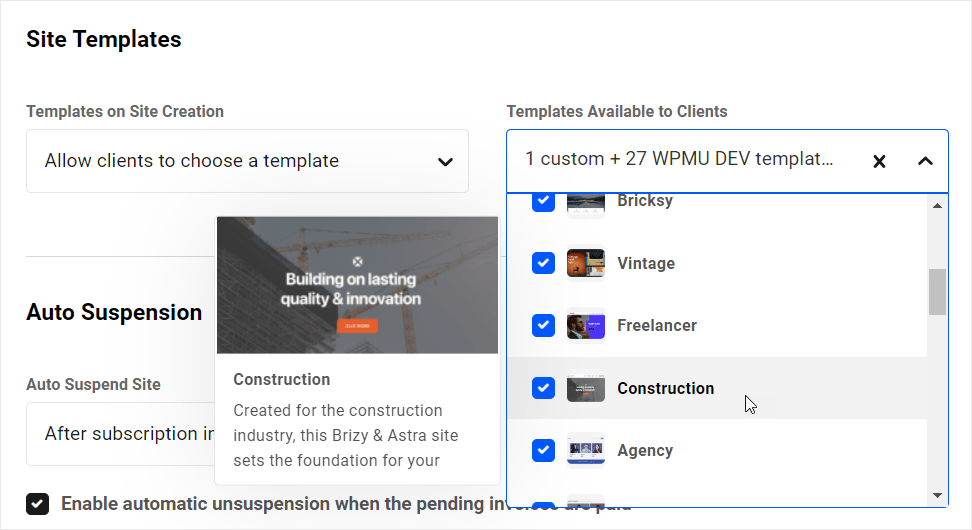Screen dimensions: 972x530
Task: Click the template list scroll down arrow
Action: [937, 495]
